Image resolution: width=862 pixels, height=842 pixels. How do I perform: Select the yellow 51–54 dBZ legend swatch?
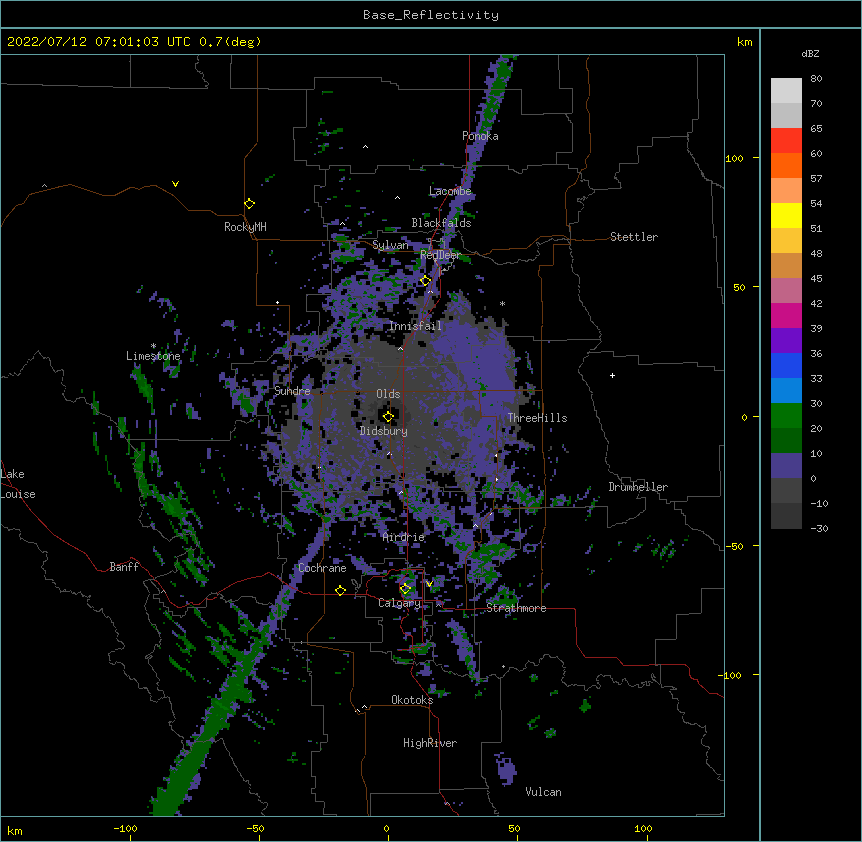(786, 215)
